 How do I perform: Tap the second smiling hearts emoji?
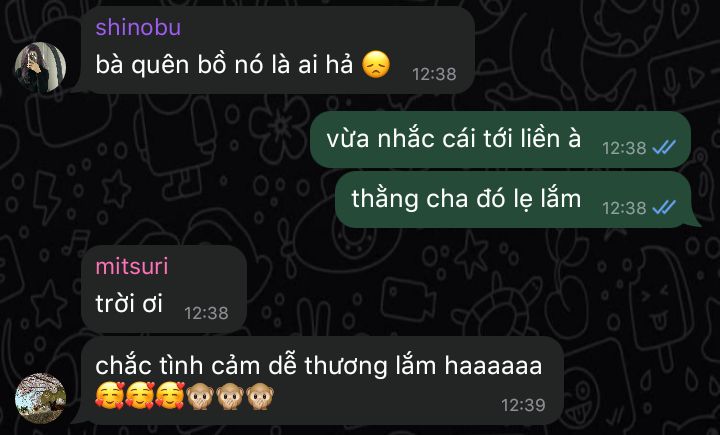[x=140, y=395]
